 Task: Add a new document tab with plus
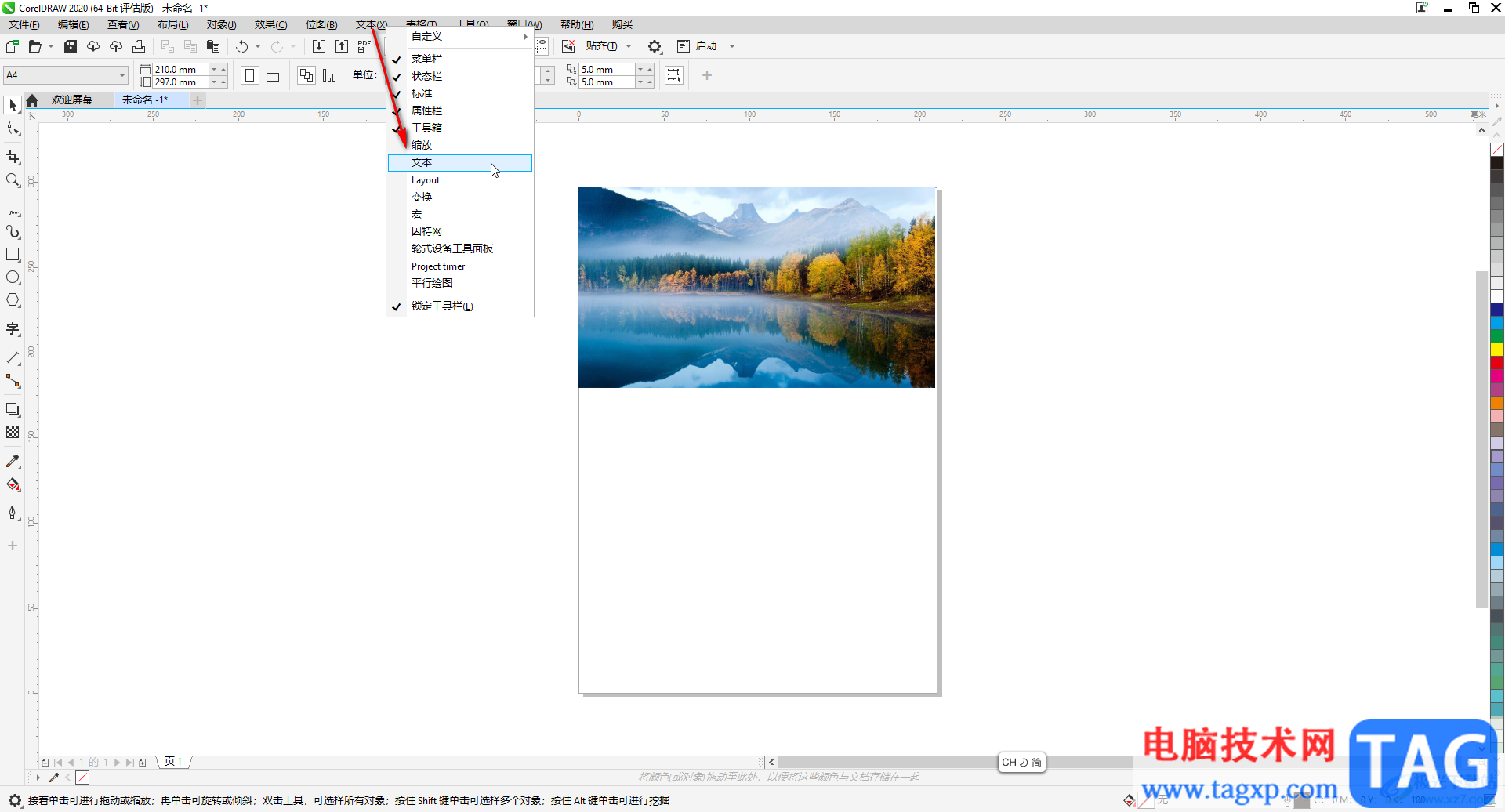(x=198, y=100)
